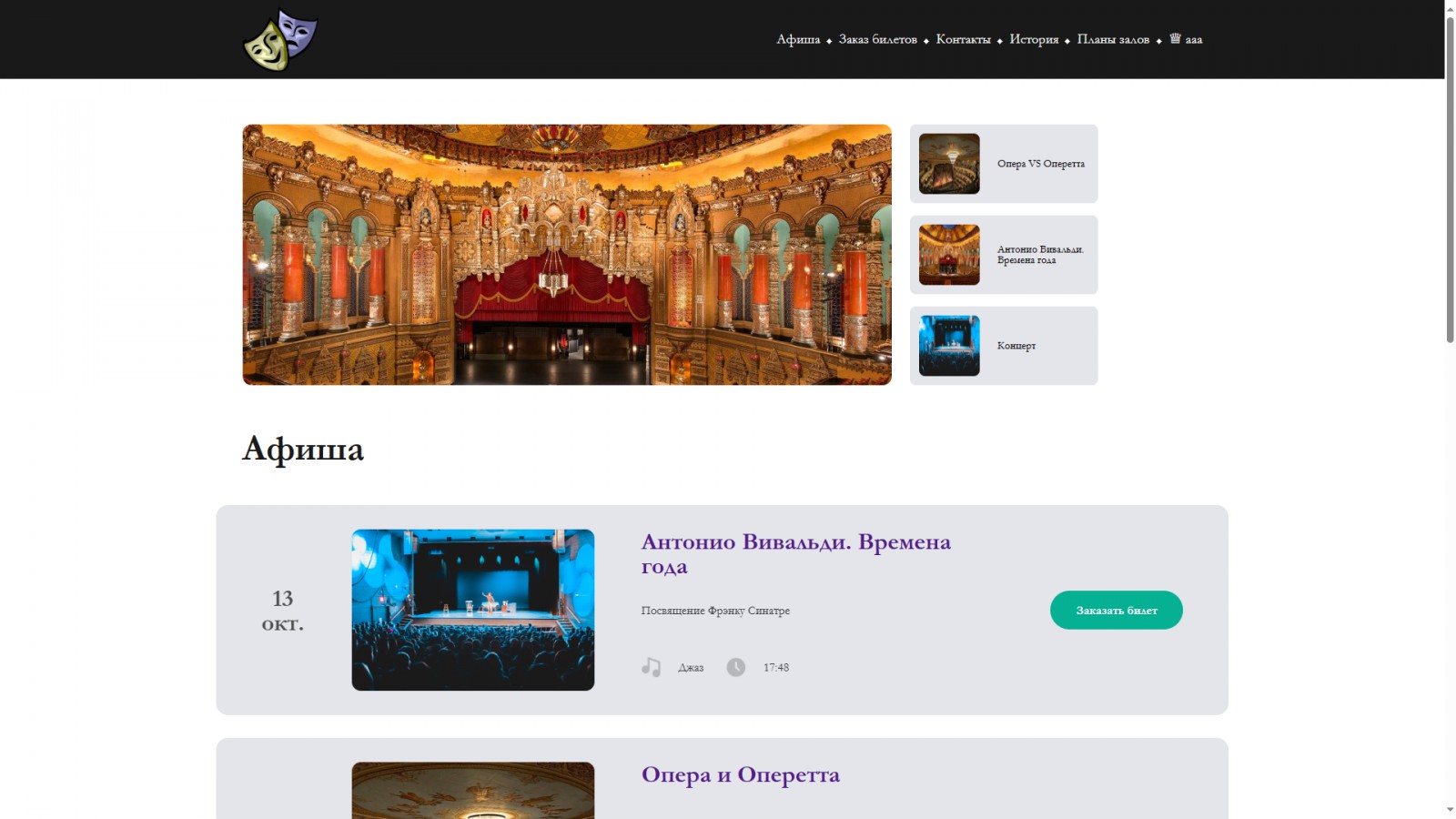Viewport: 1456px width, 819px height.
Task: Open the Афиша menu item
Action: coord(798,39)
